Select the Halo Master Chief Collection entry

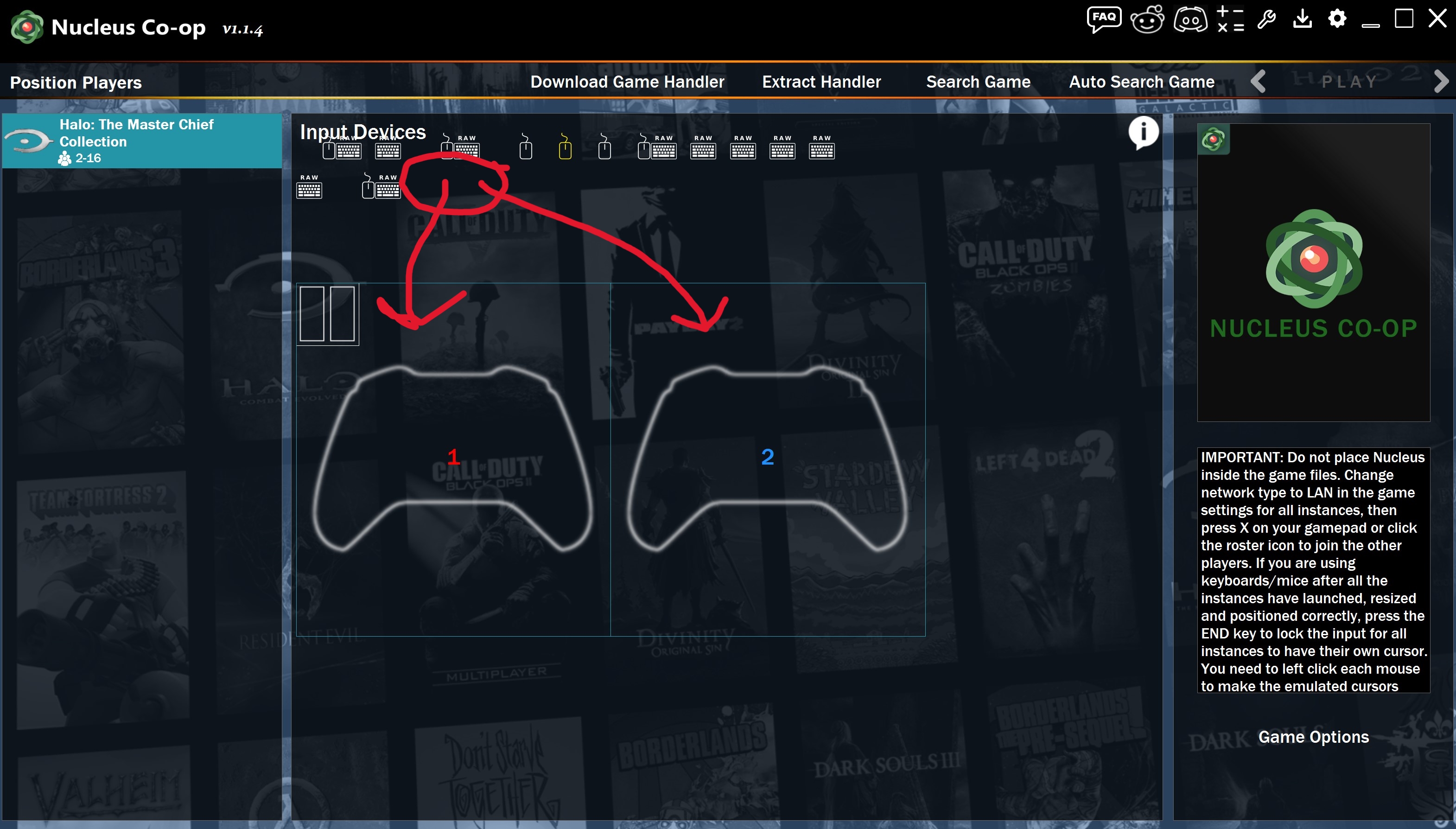142,140
